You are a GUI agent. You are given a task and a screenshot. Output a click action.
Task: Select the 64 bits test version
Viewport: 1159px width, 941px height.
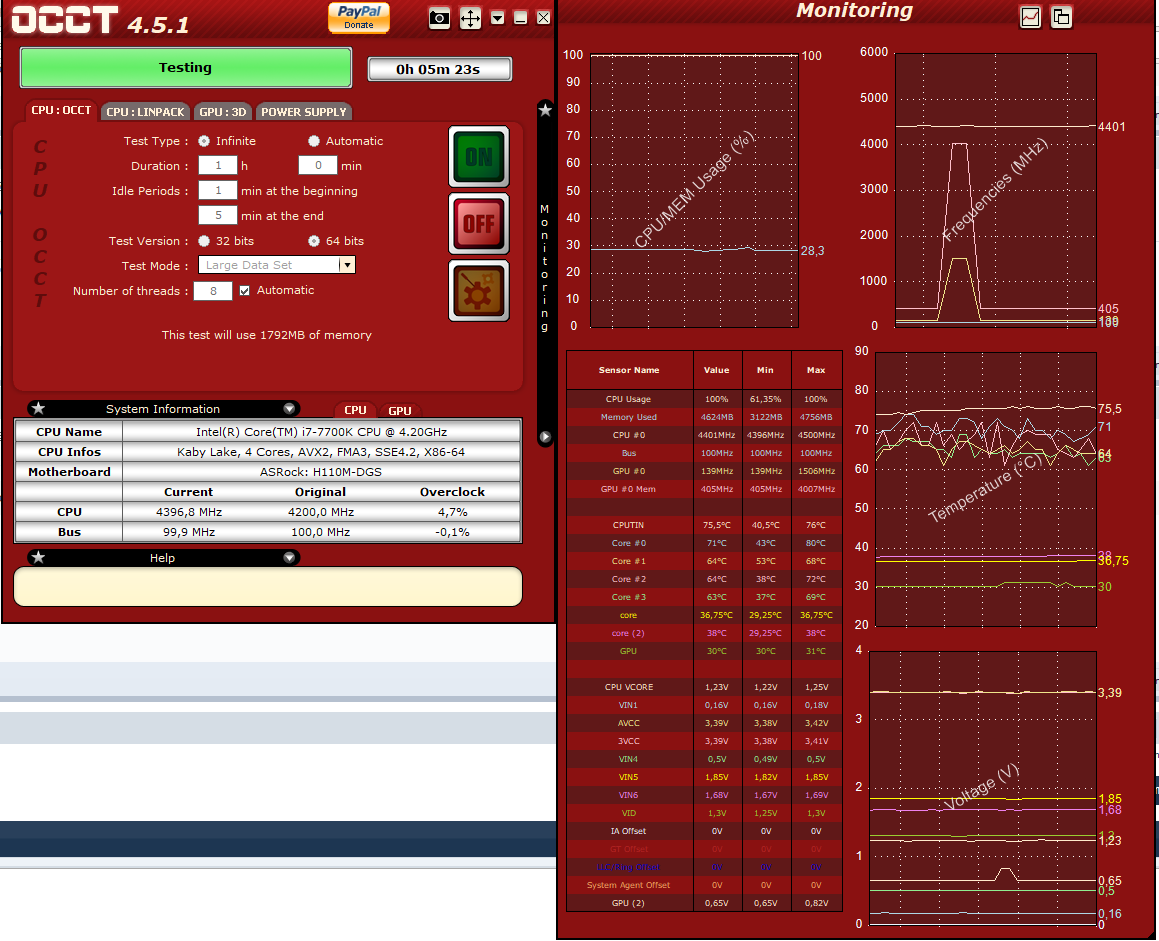(314, 241)
